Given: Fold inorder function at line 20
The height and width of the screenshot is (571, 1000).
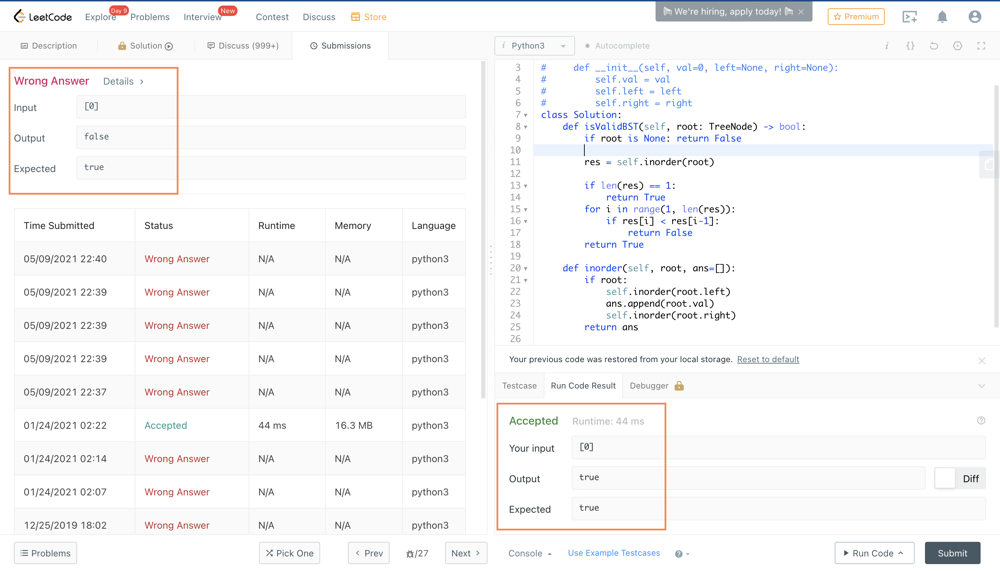Looking at the screenshot, I should point(526,269).
